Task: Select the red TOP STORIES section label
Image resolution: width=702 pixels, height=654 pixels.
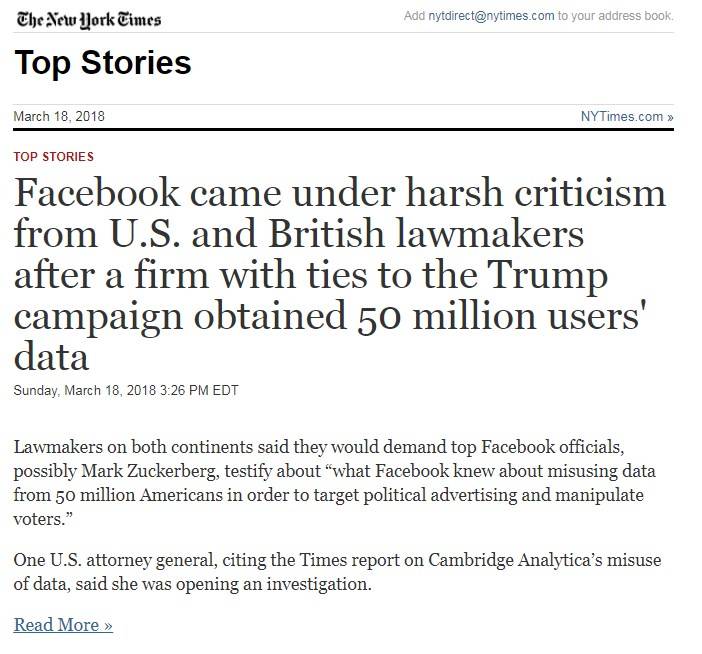Action: pos(54,157)
